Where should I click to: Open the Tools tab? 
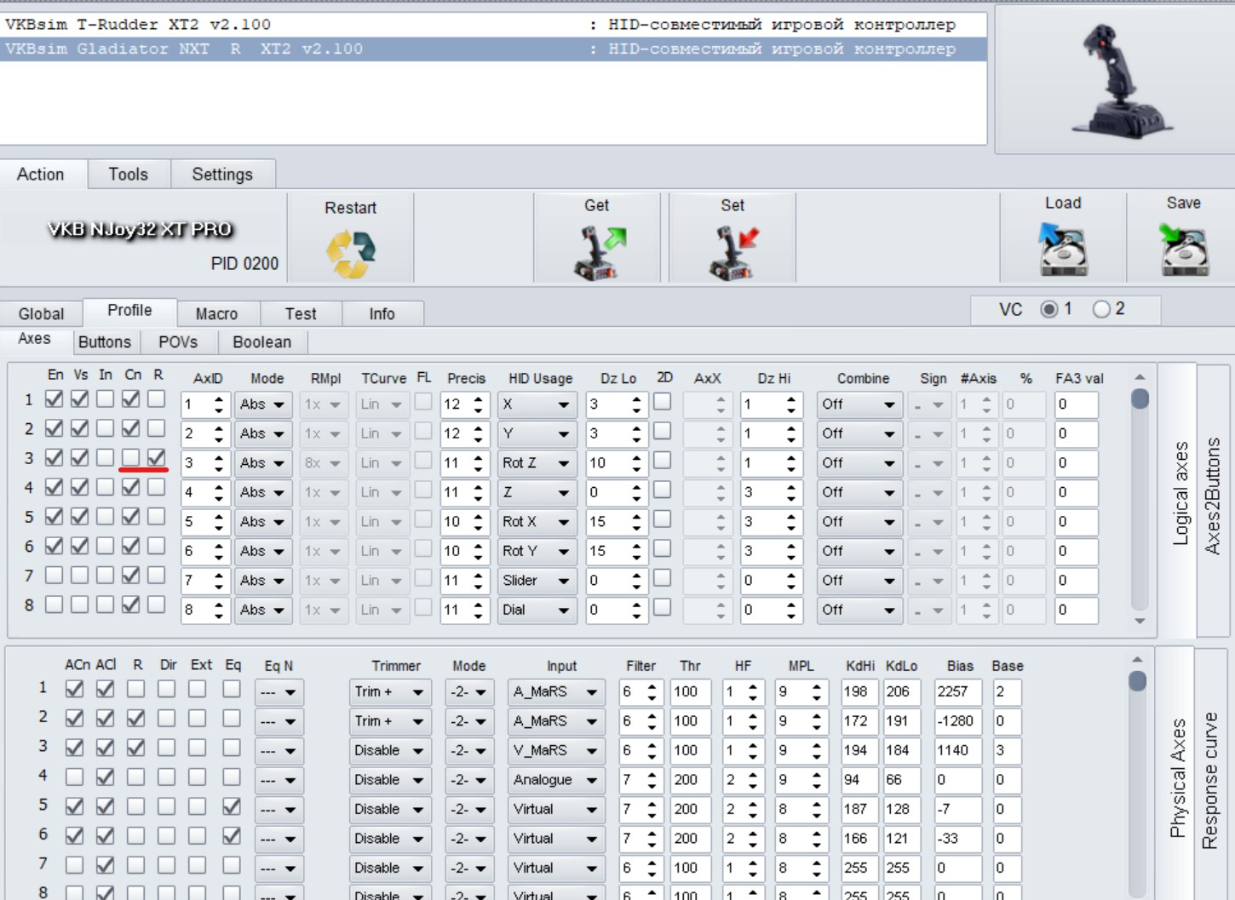128,174
